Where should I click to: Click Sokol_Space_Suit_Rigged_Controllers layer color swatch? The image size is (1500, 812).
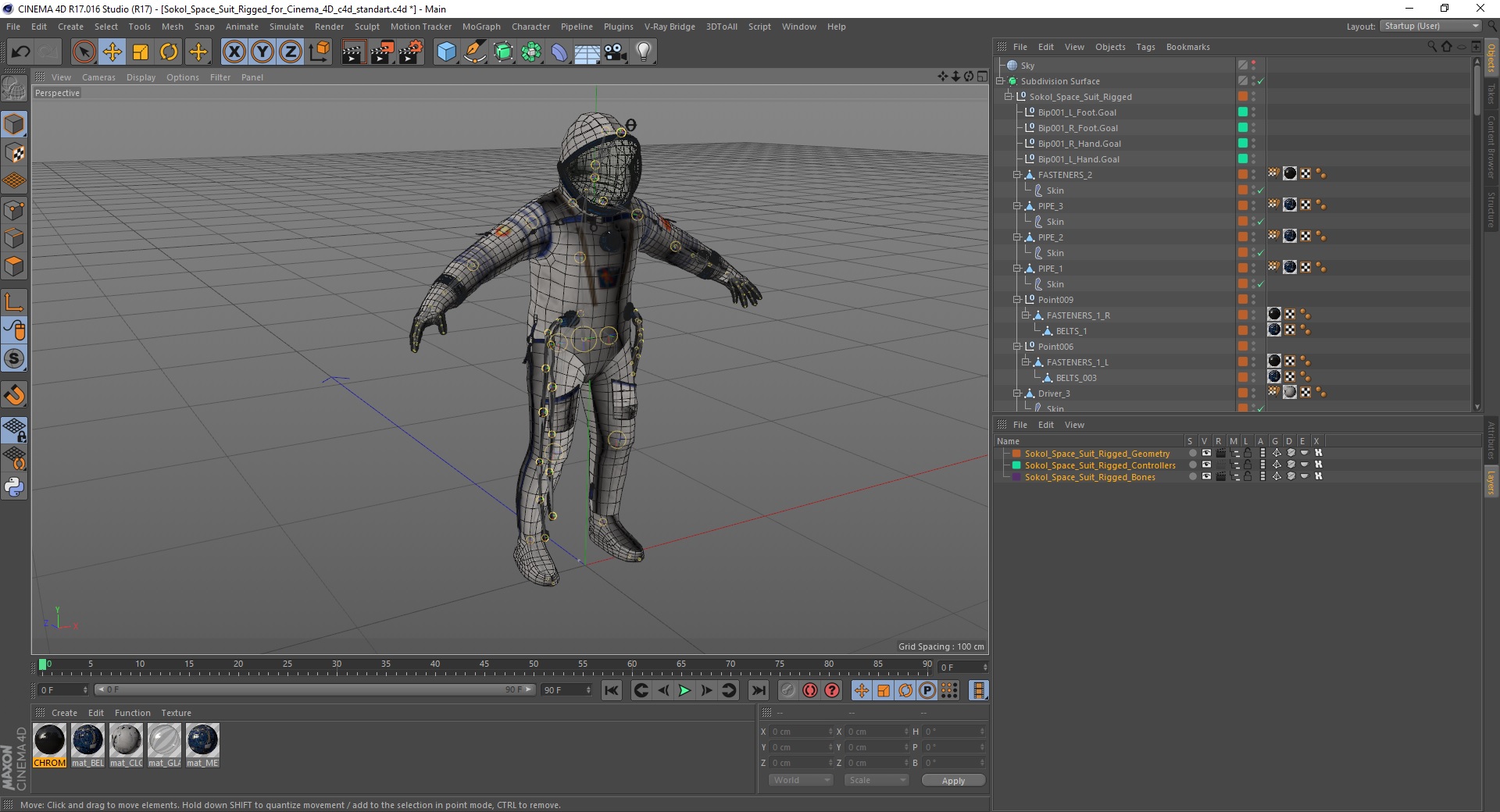(x=1016, y=465)
